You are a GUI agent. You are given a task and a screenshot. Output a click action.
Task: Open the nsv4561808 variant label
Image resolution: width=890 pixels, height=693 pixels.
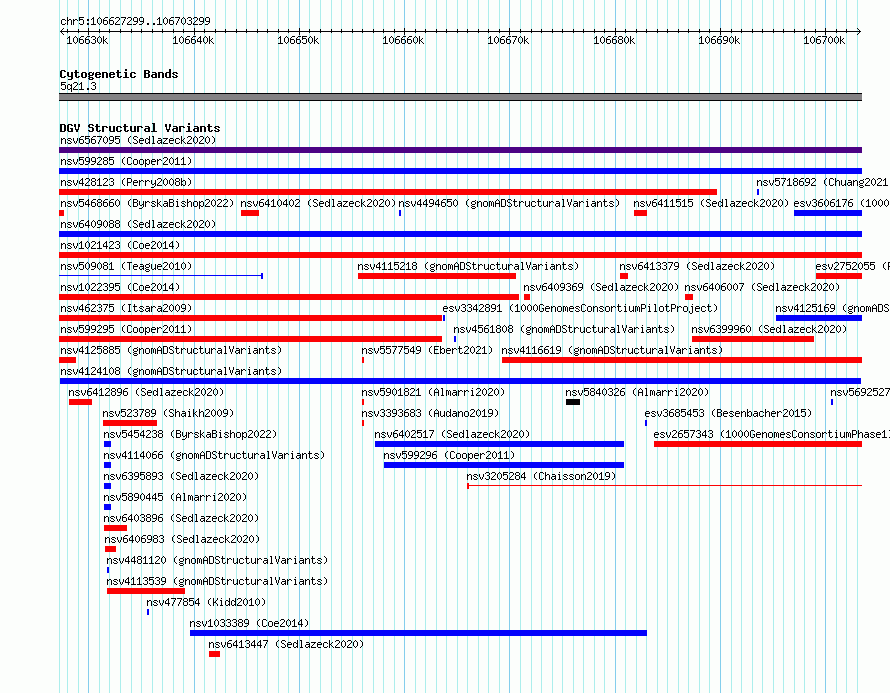point(564,329)
